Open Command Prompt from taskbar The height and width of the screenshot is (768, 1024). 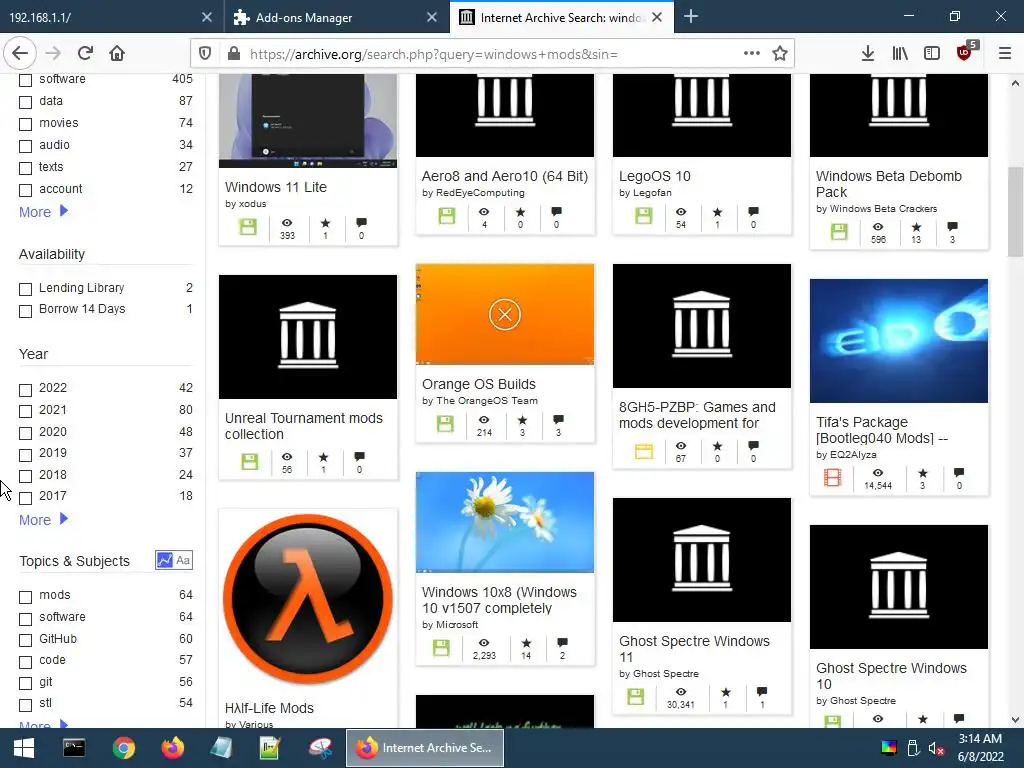pyautogui.click(x=74, y=748)
